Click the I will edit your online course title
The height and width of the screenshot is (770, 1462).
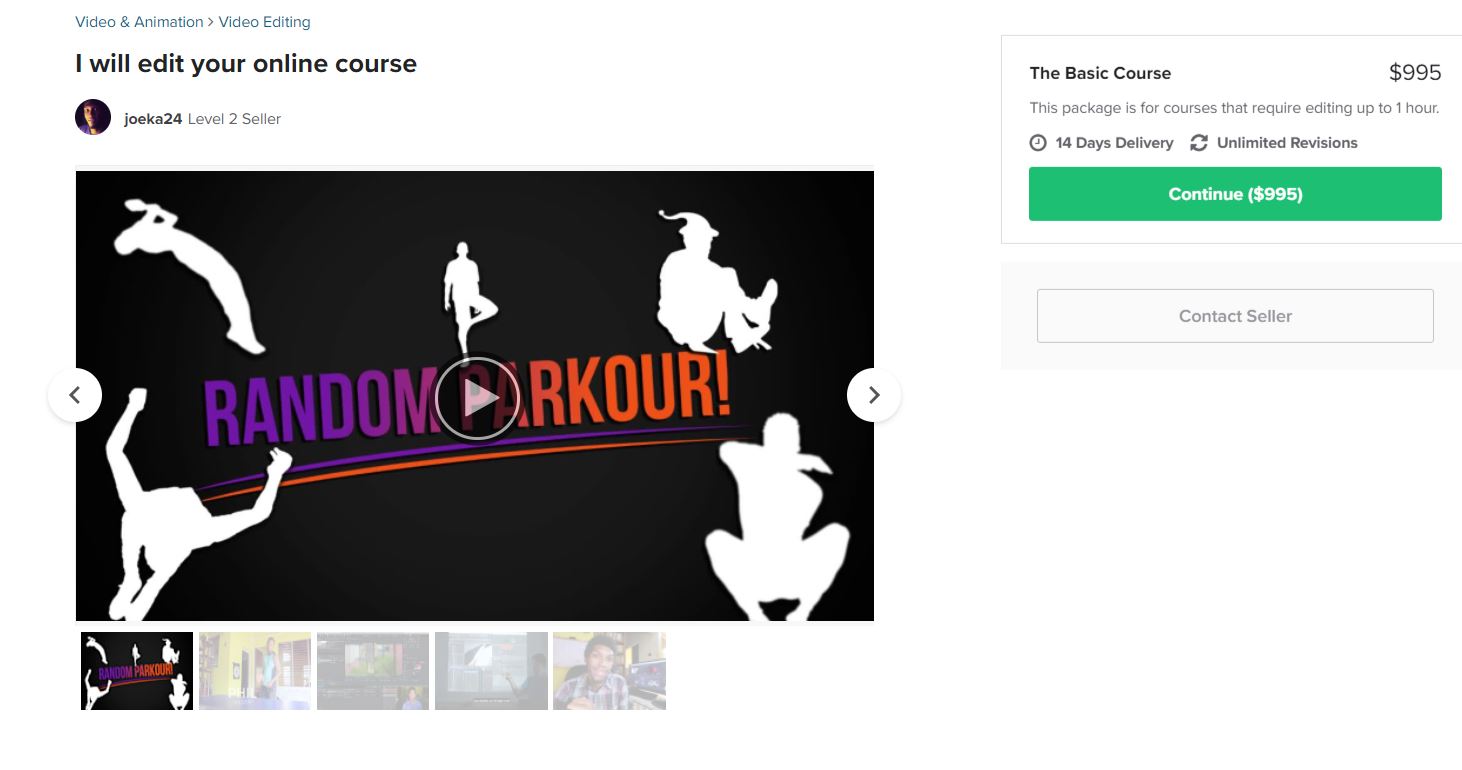click(246, 64)
